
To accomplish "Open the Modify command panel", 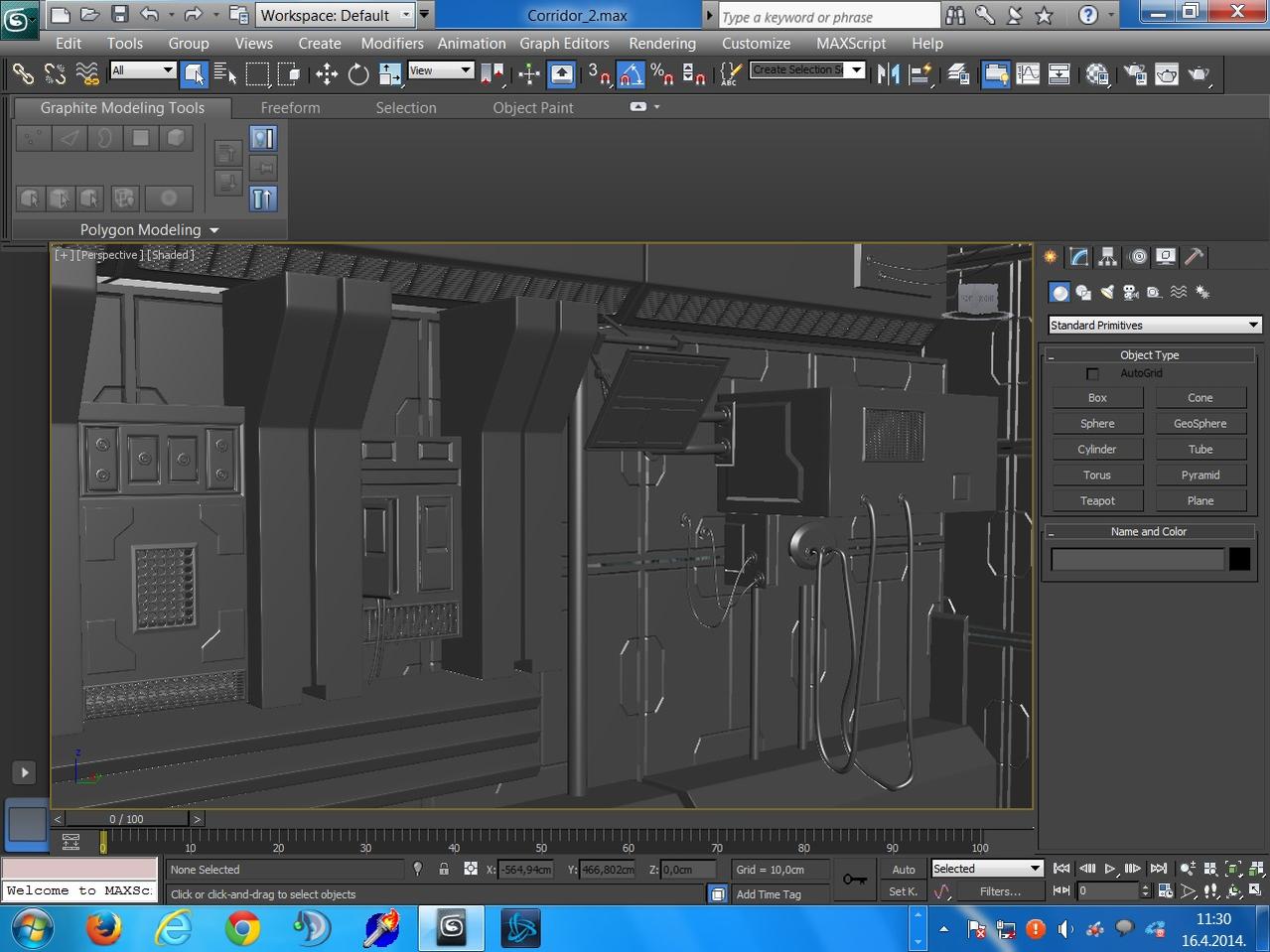I will pyautogui.click(x=1078, y=257).
